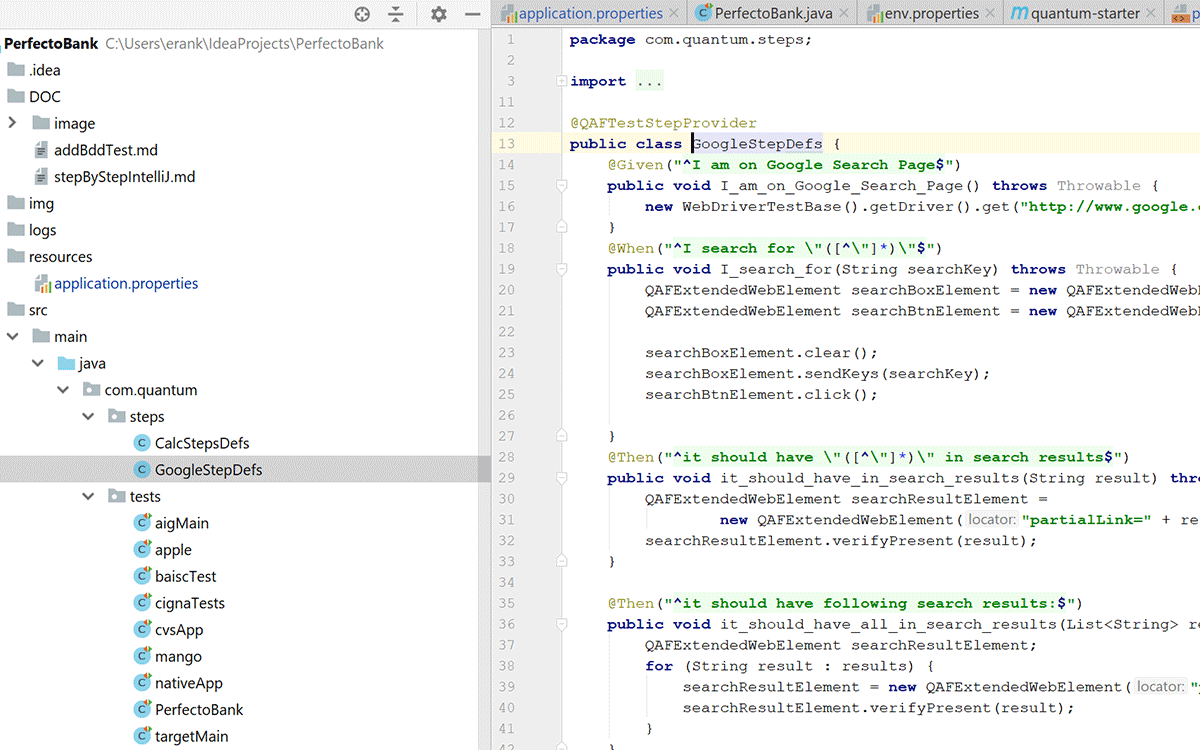The height and width of the screenshot is (750, 1200).
Task: Select the main folder label
Action: (x=71, y=337)
